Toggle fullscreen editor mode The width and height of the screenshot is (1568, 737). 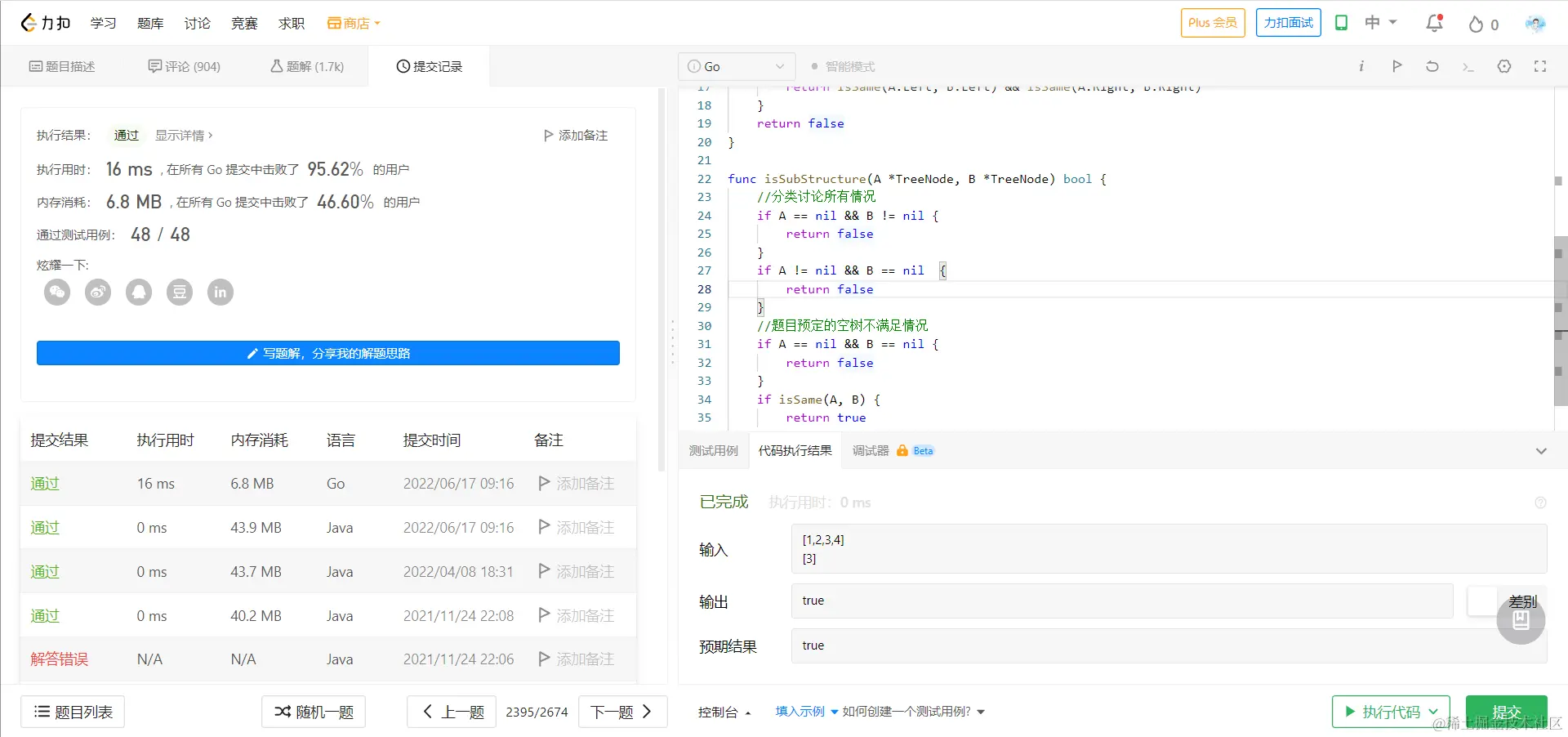point(1540,66)
